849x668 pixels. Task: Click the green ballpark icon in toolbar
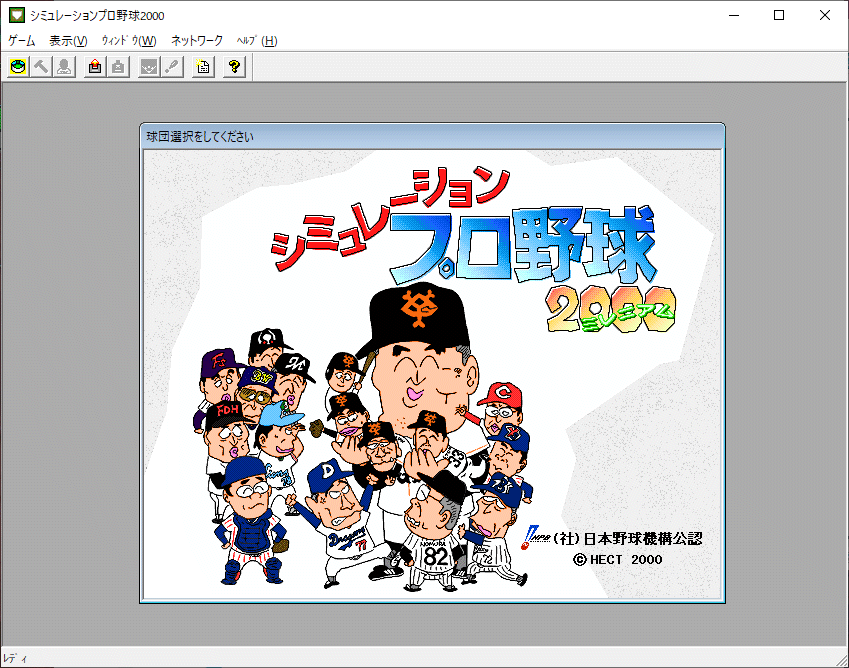coord(18,67)
